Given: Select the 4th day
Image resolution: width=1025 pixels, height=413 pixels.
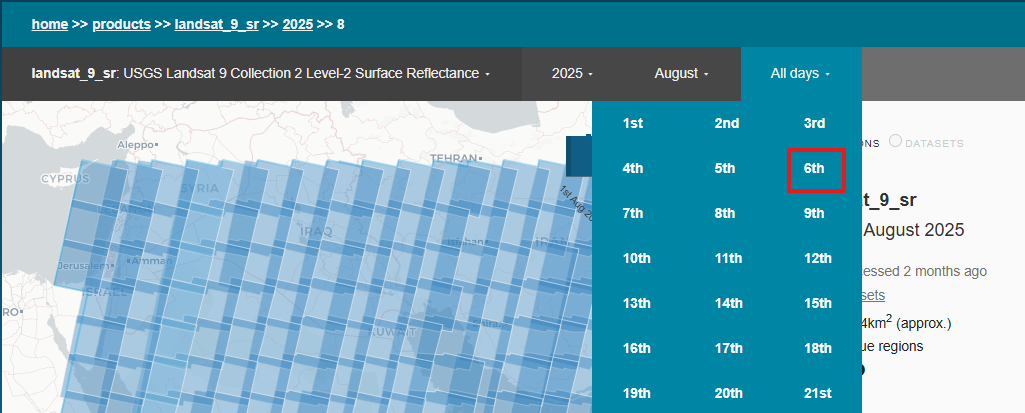Looking at the screenshot, I should pos(633,169).
